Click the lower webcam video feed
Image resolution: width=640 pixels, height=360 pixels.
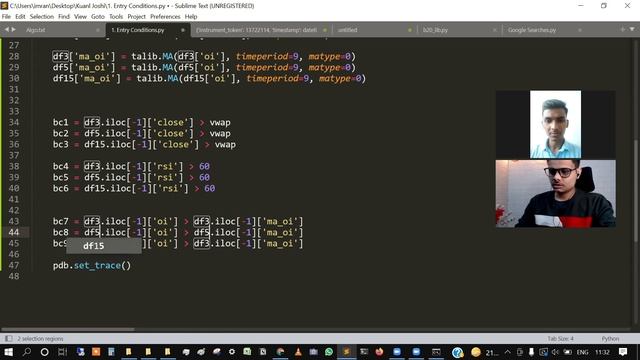pos(556,193)
